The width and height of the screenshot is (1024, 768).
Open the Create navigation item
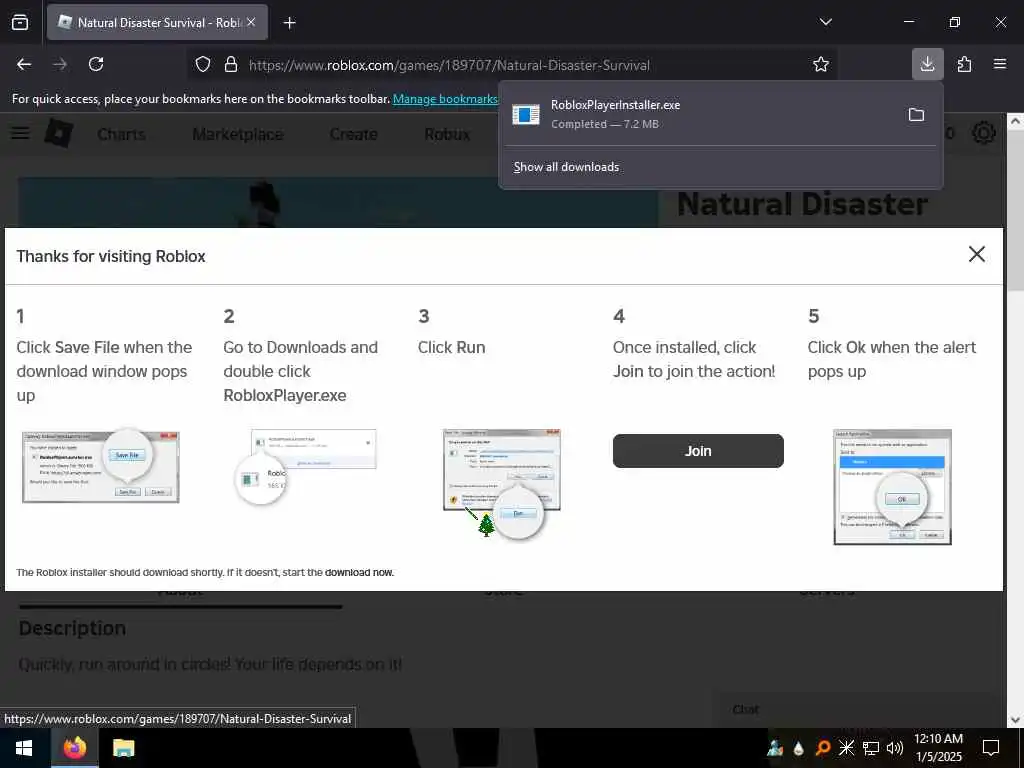(353, 135)
